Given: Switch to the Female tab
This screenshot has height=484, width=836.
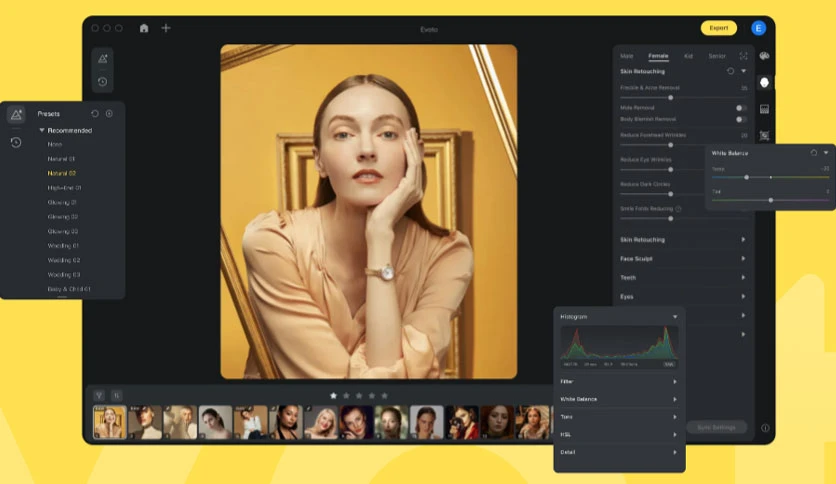Looking at the screenshot, I should pyautogui.click(x=658, y=56).
